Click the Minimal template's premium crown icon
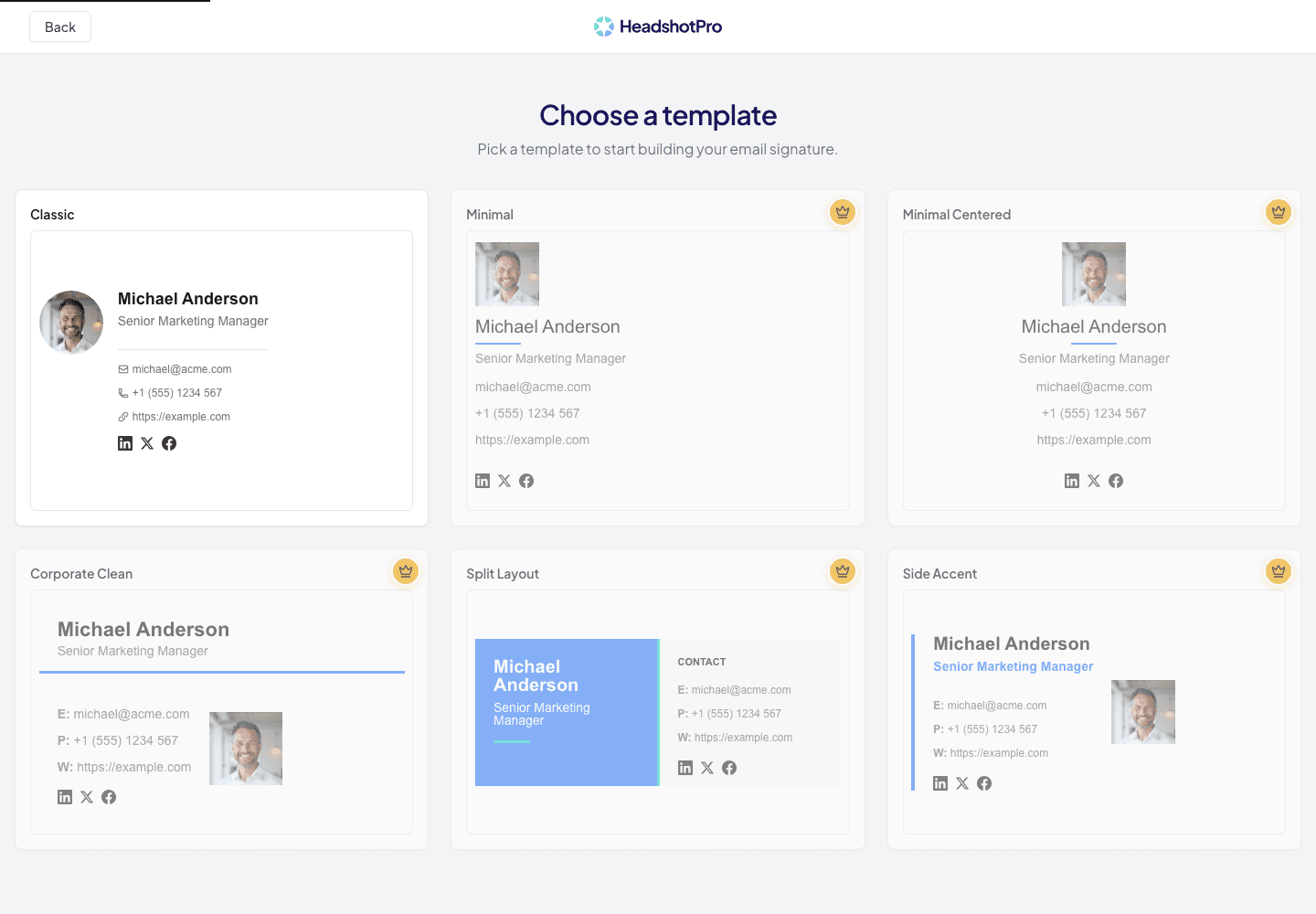Screen dimensions: 1316x914 843,212
